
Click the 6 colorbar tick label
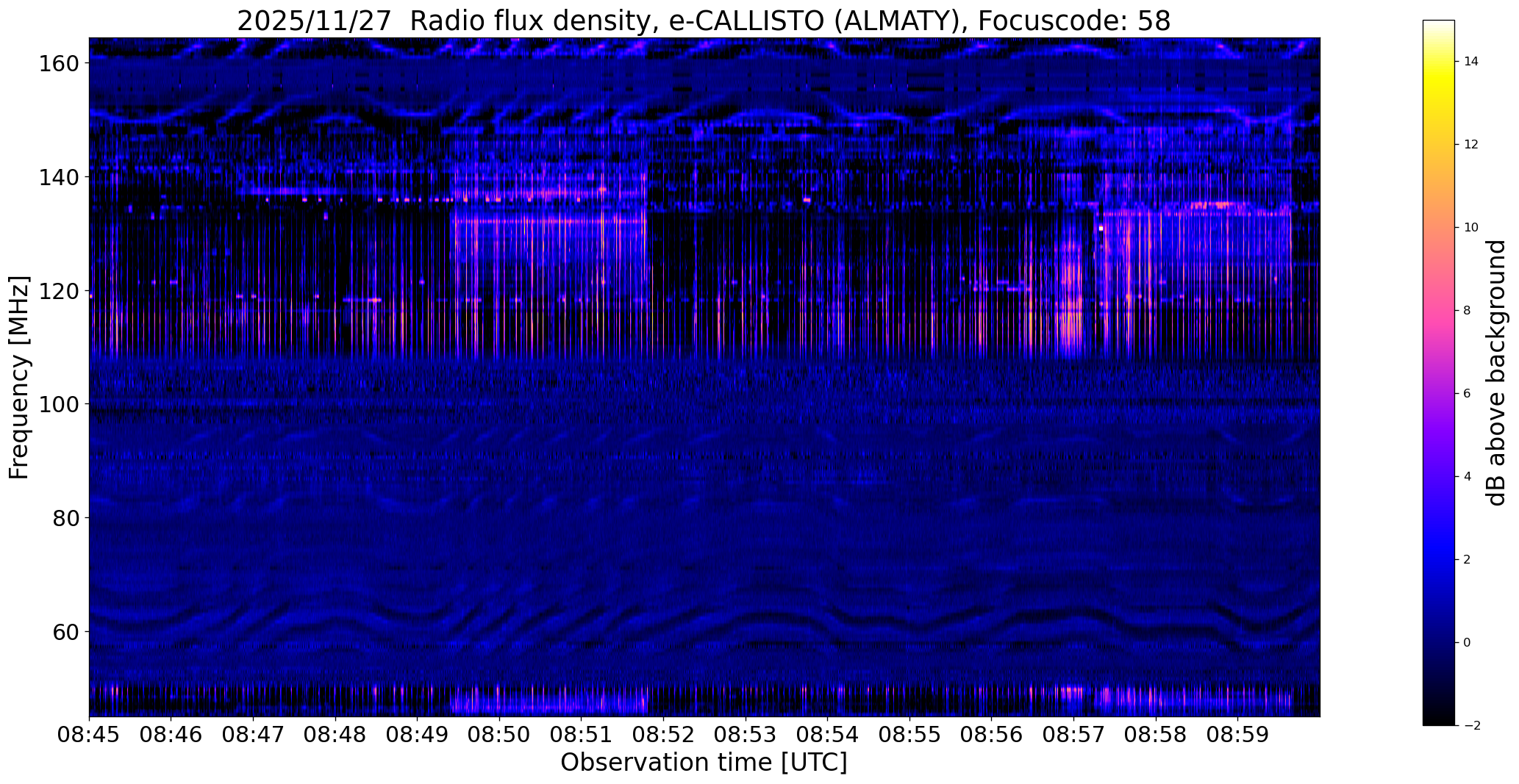click(1467, 394)
